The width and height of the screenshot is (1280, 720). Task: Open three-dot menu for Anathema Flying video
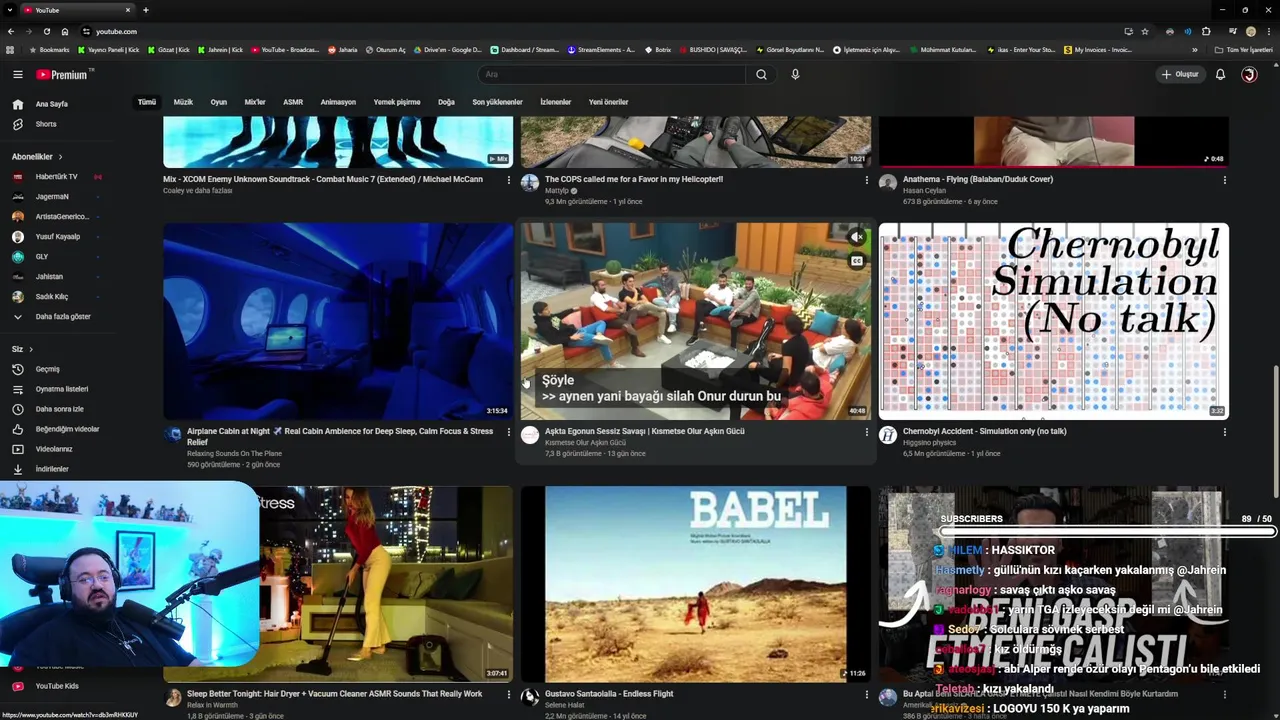(x=1224, y=180)
